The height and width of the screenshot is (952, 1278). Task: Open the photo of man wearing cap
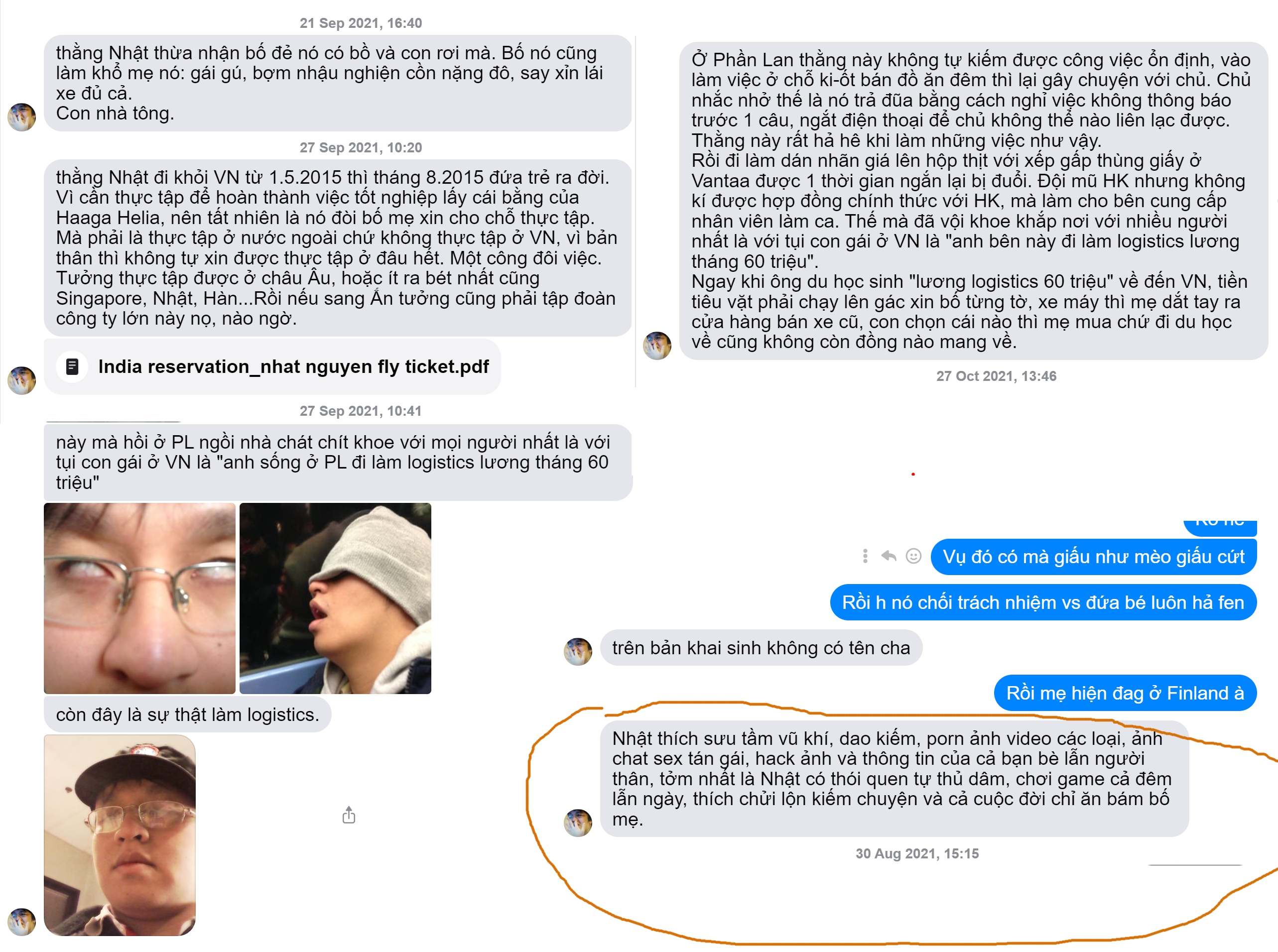point(120,835)
